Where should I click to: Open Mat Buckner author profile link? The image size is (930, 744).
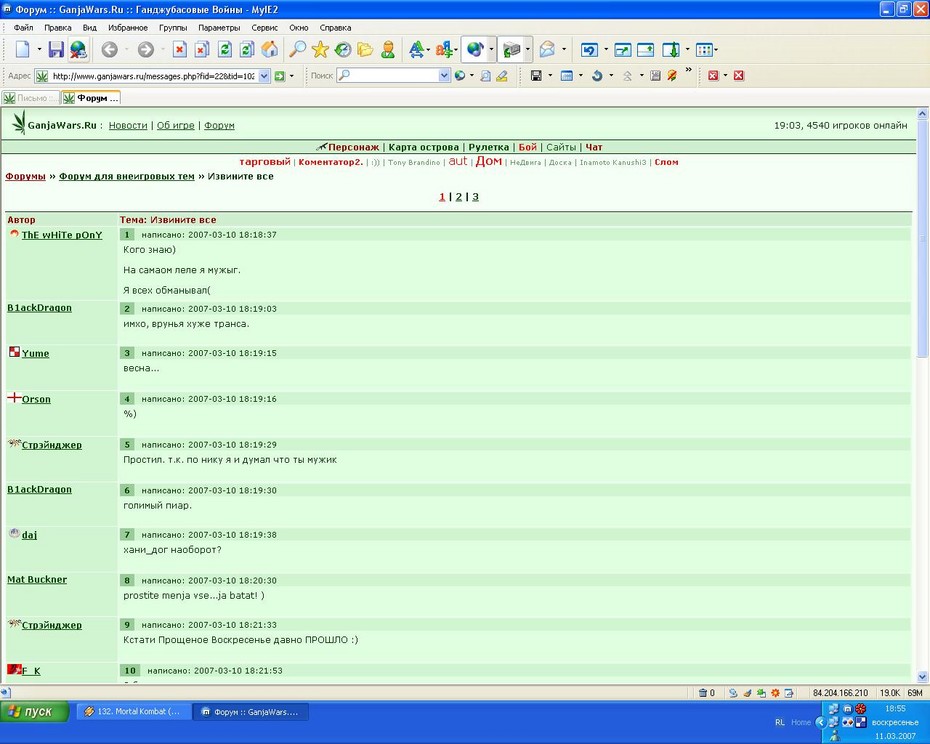(37, 580)
